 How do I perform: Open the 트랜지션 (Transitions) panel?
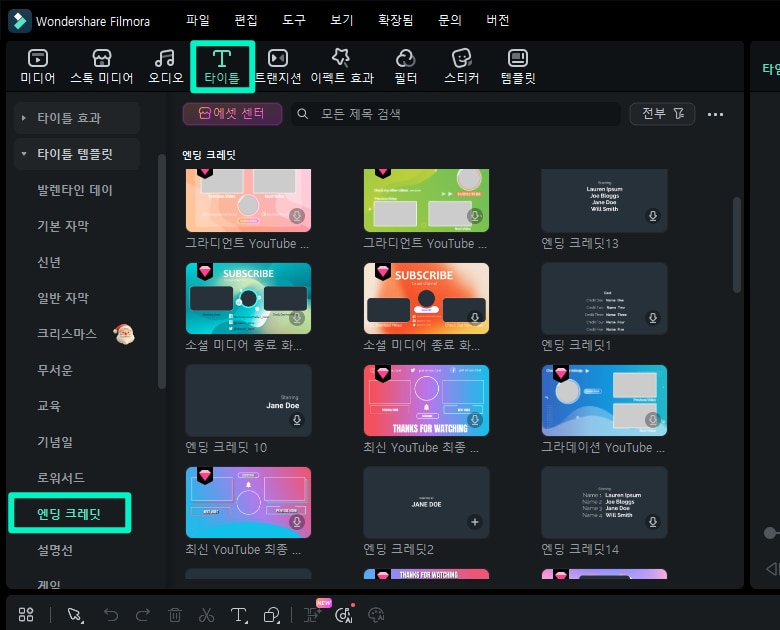click(278, 66)
